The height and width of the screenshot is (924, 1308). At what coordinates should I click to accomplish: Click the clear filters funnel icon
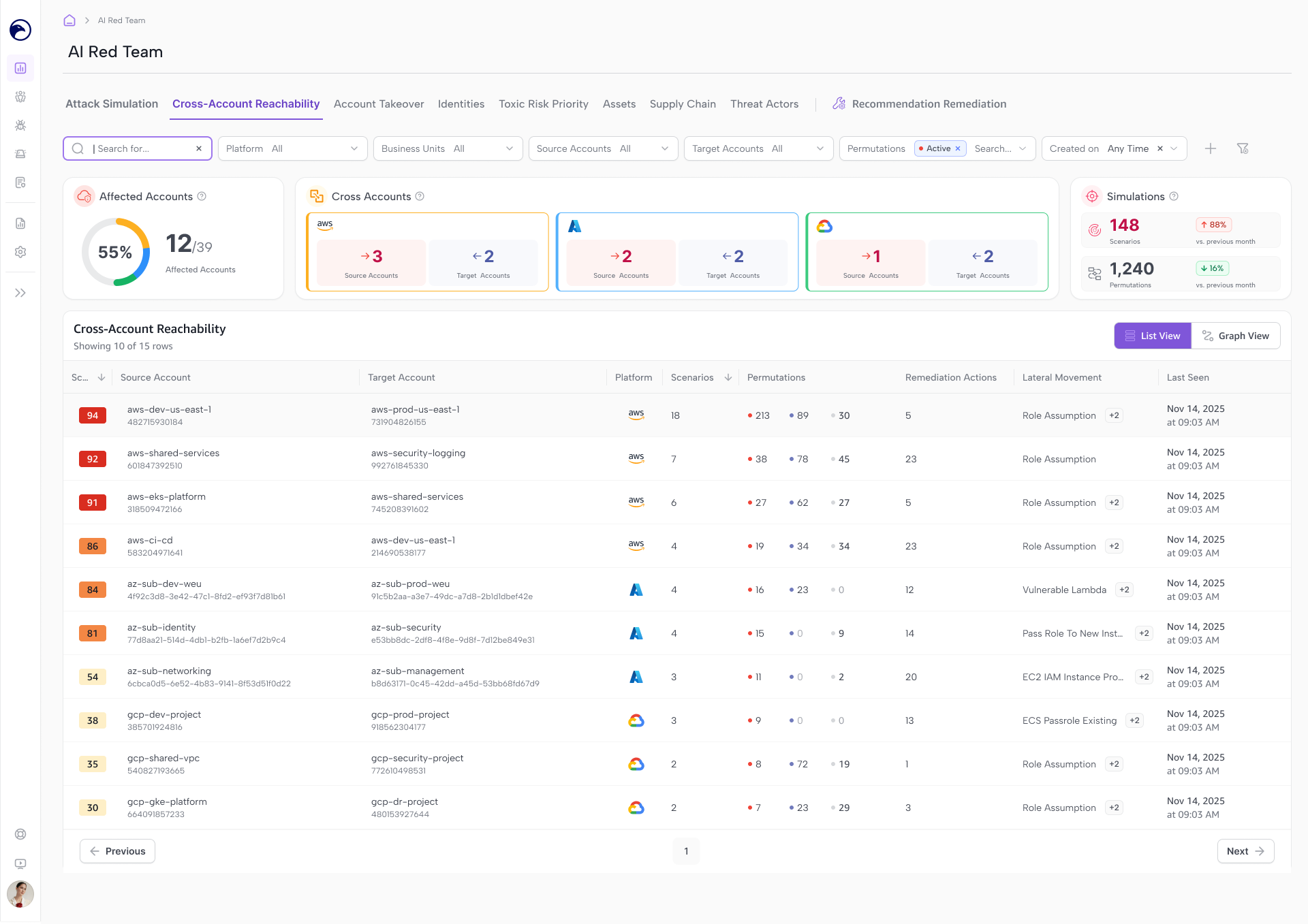(1243, 148)
